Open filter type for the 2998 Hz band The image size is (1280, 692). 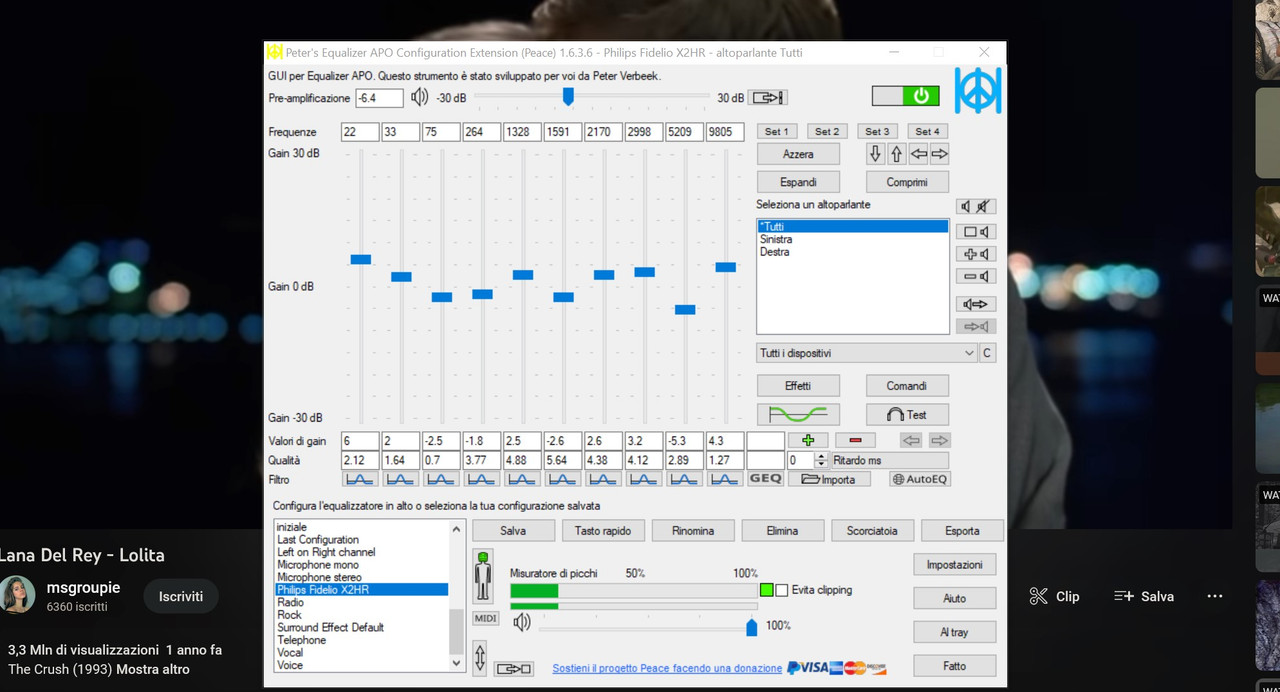[x=644, y=479]
